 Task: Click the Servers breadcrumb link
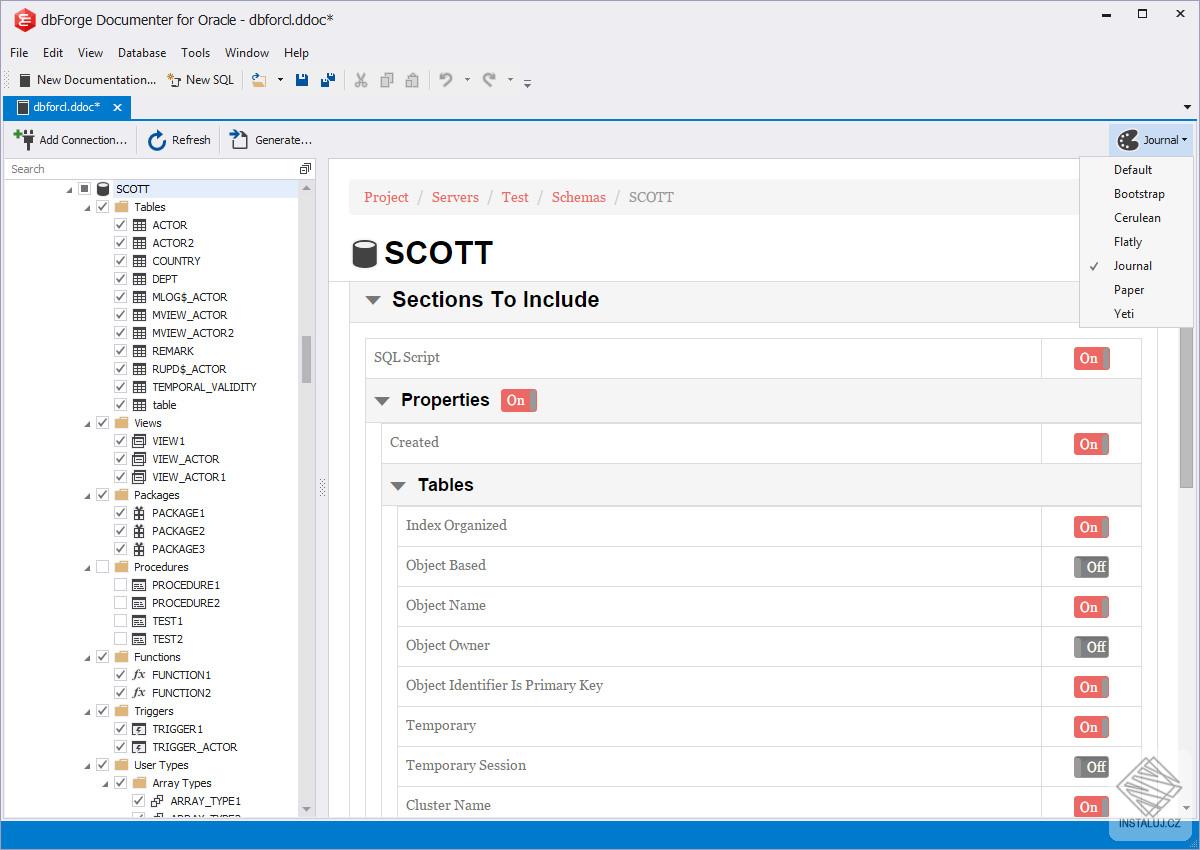tap(455, 197)
